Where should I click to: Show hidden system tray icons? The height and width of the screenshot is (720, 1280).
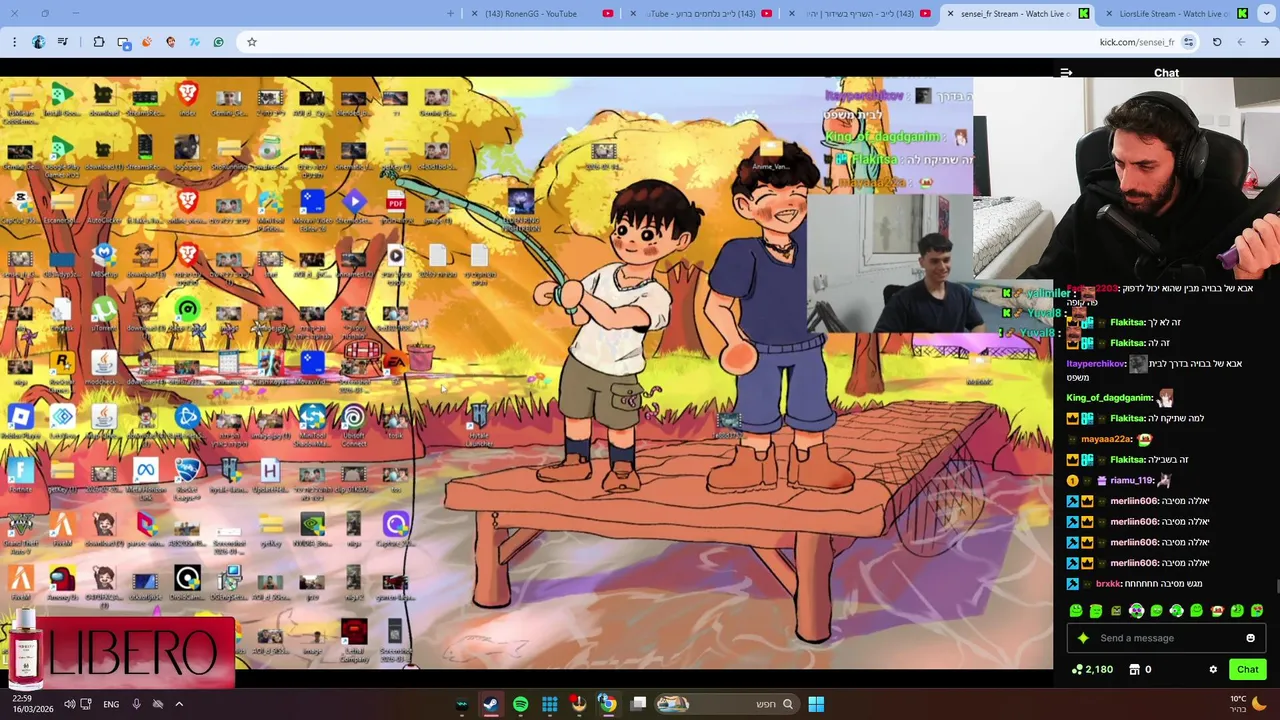click(179, 704)
